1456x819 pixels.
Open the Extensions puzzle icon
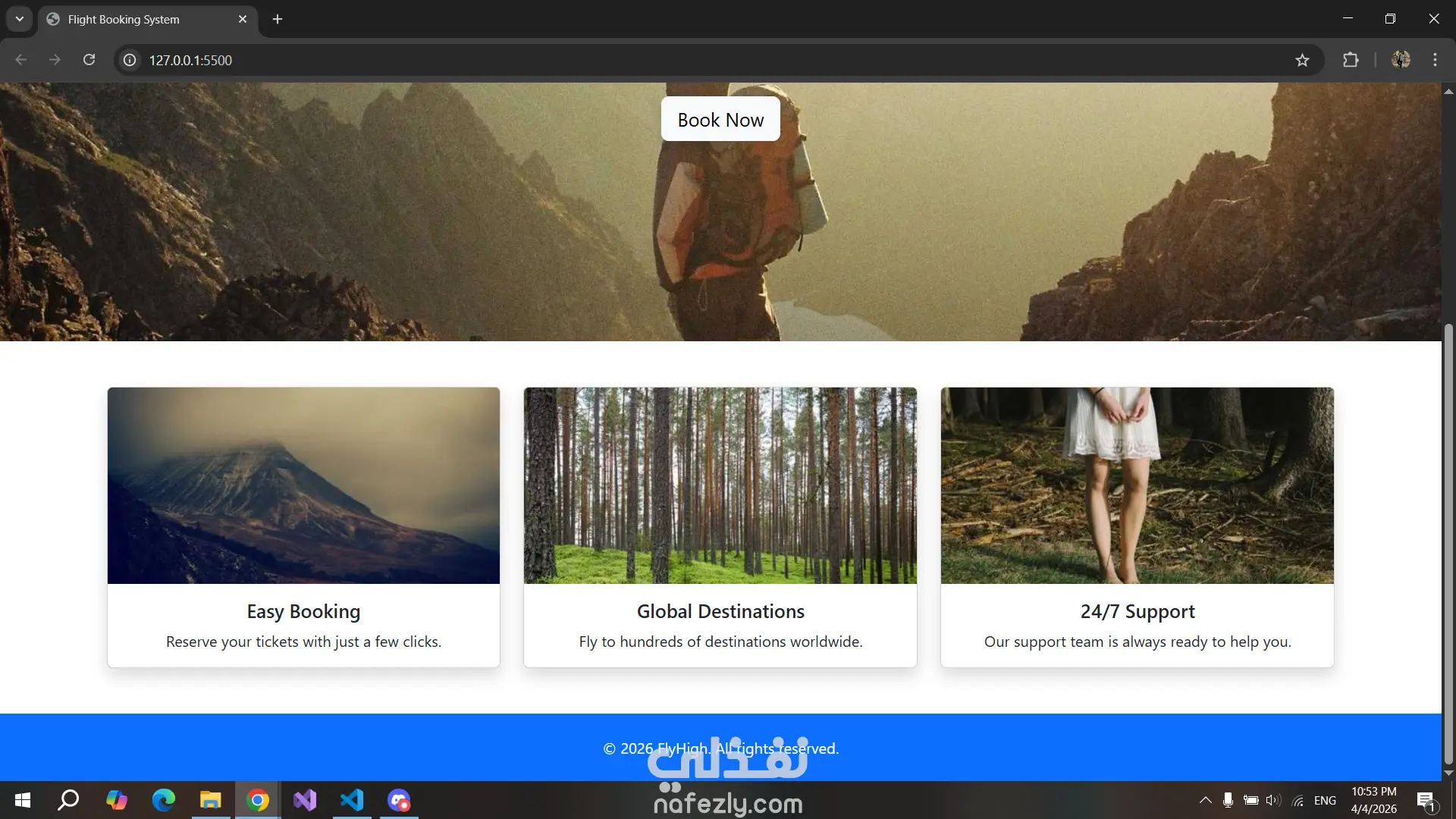tap(1351, 60)
